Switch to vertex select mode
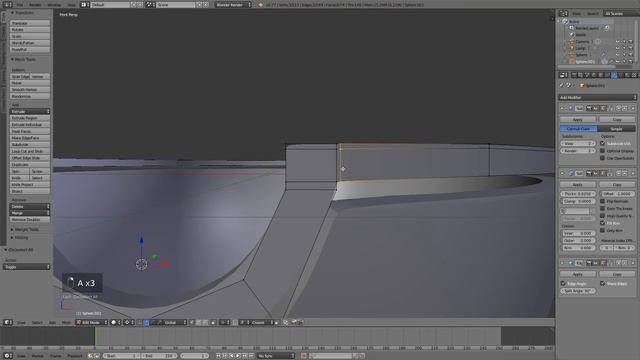The image size is (640, 360). pyautogui.click(x=192, y=322)
